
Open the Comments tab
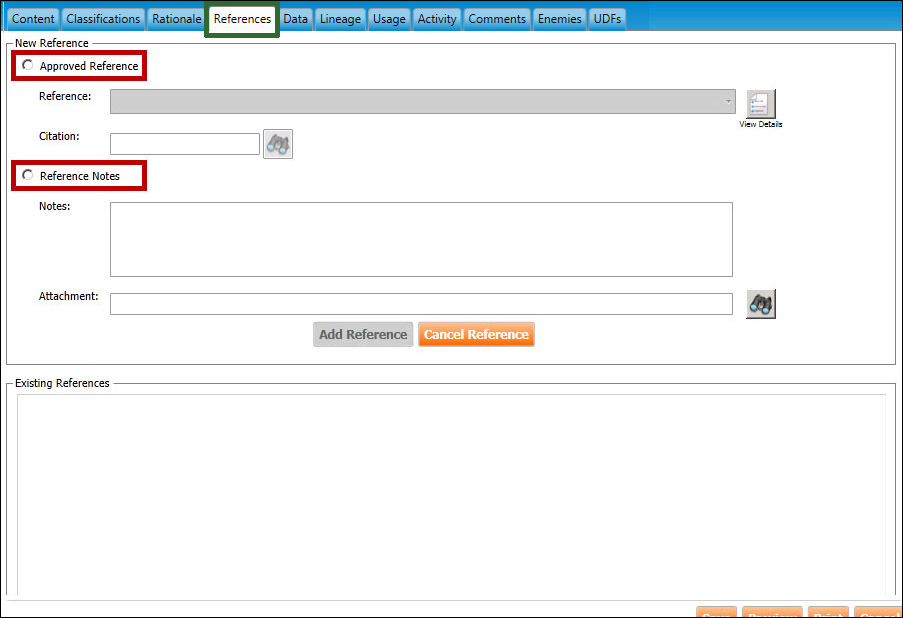[497, 19]
